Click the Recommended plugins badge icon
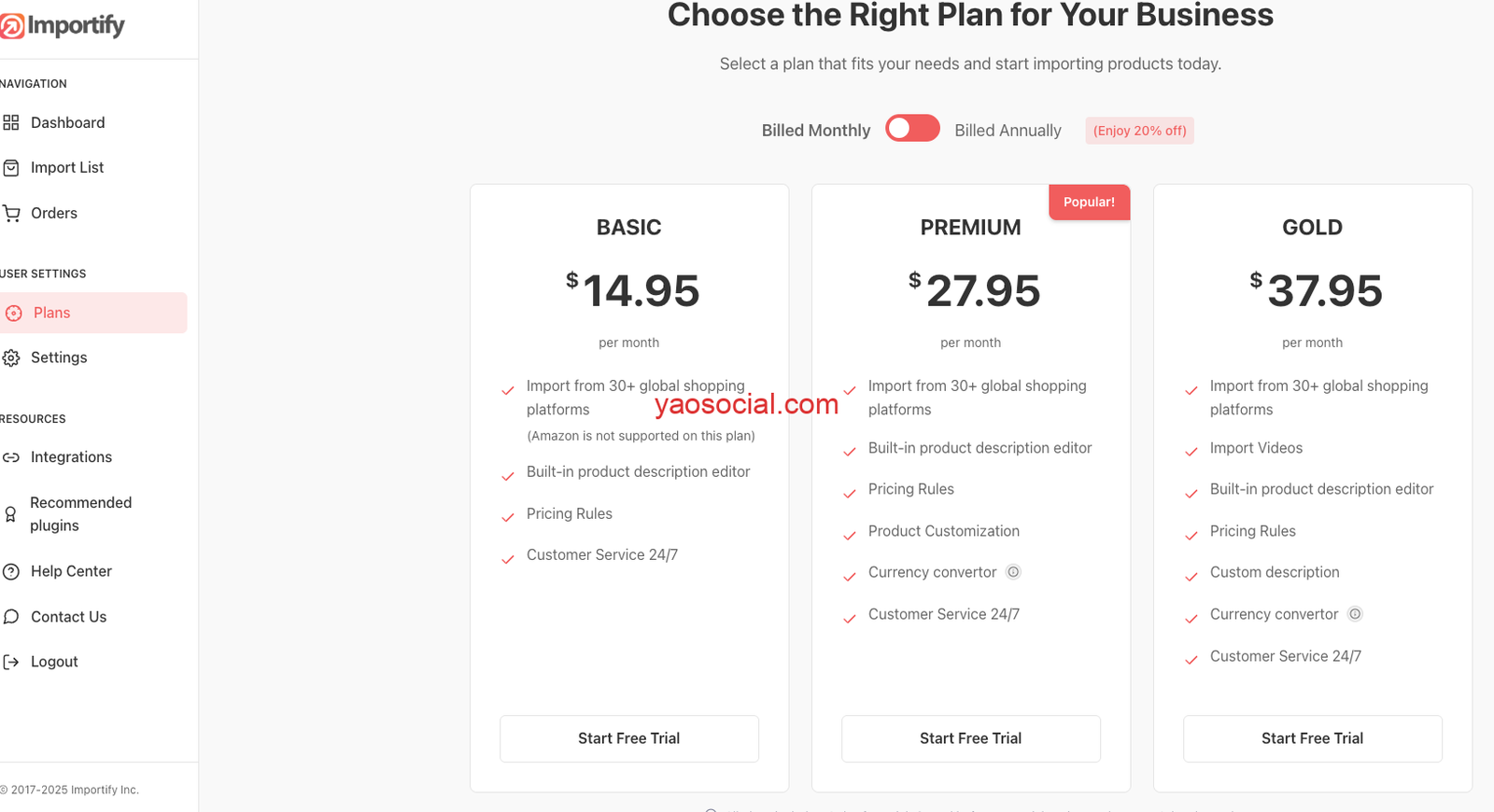Screen dimensions: 1494x812 coord(11,514)
